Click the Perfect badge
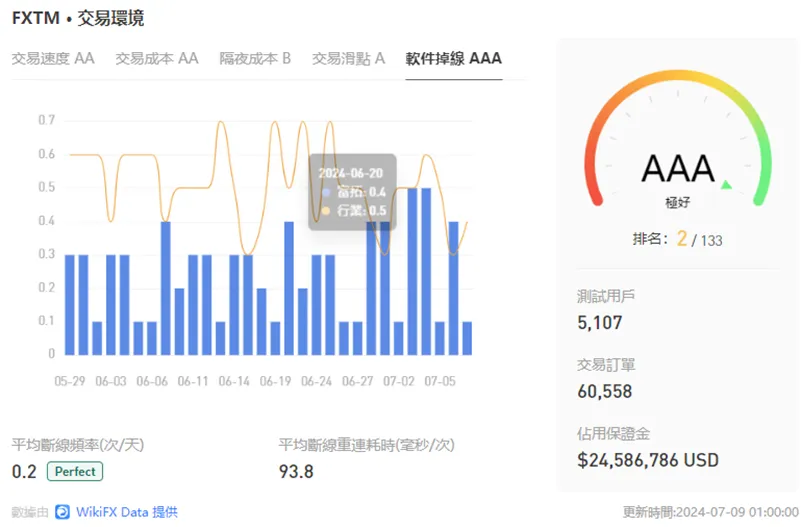Image resolution: width=801 pixels, height=527 pixels. pos(75,471)
